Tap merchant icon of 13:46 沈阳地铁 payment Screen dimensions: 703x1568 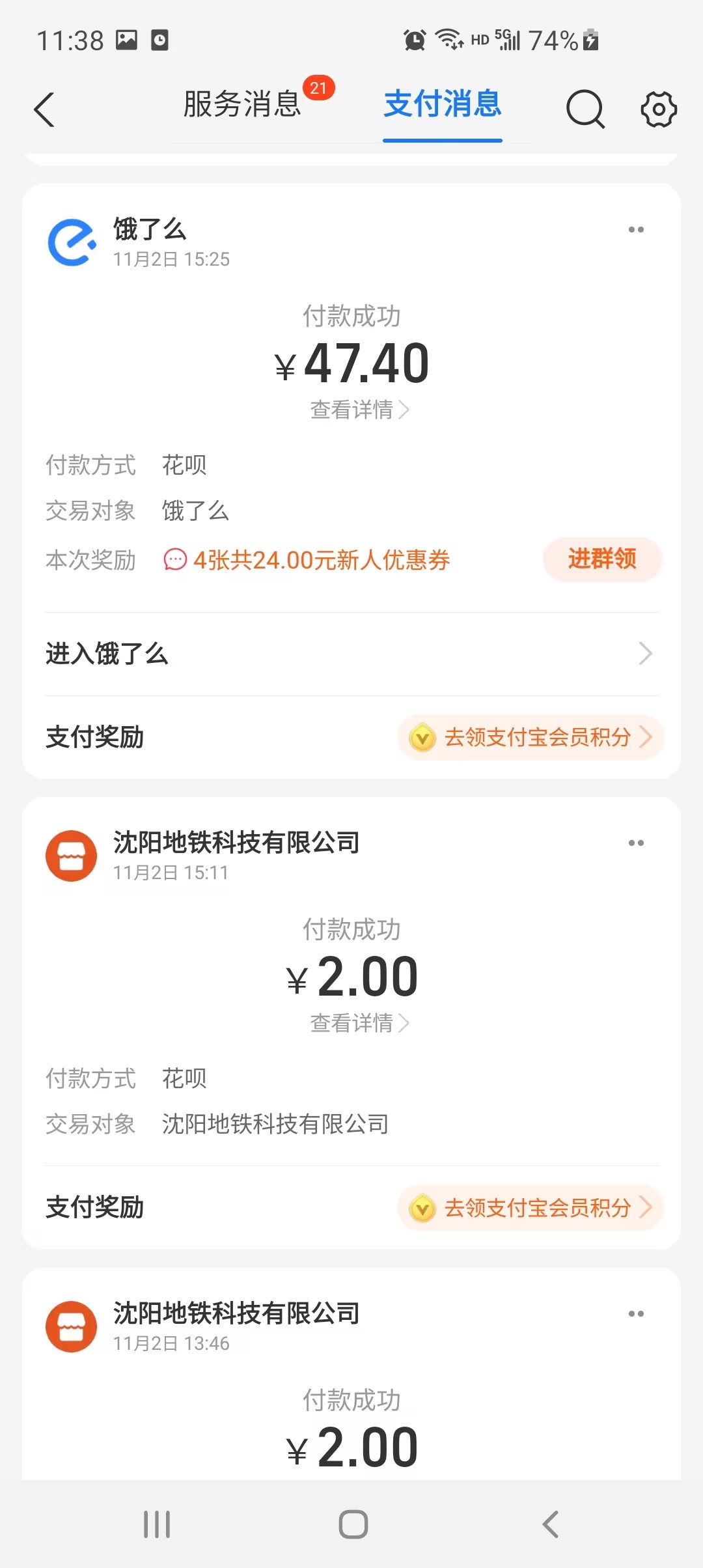72,1326
